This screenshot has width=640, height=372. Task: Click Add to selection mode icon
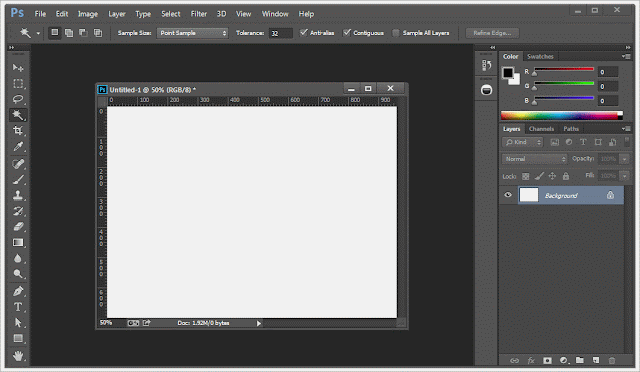[69, 33]
